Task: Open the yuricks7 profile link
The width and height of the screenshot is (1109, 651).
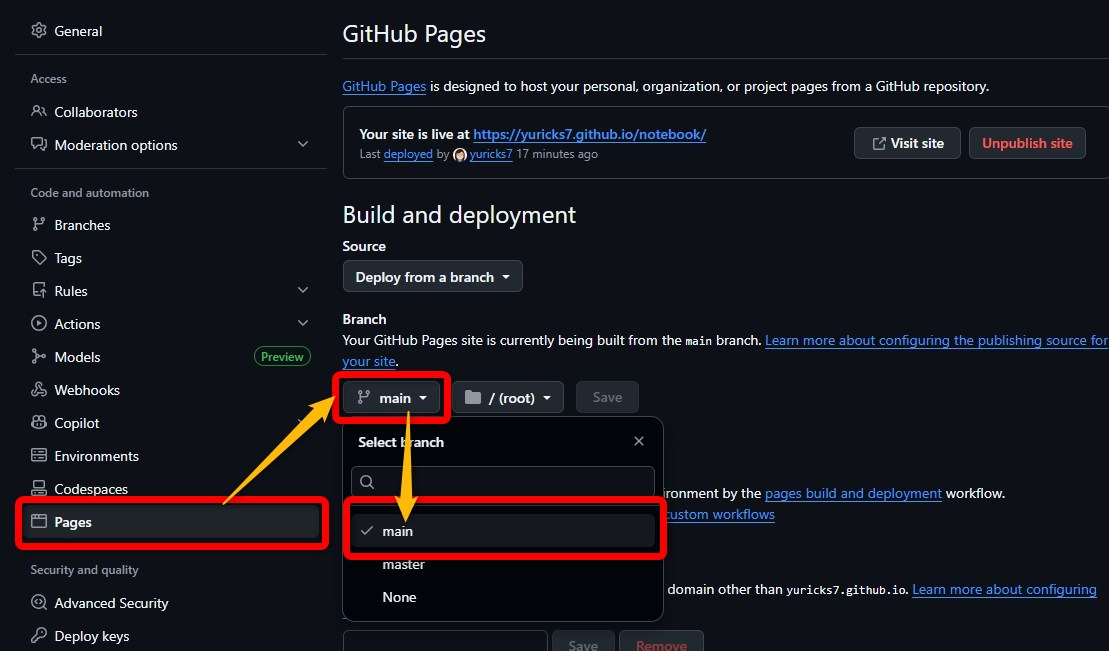Action: (491, 154)
